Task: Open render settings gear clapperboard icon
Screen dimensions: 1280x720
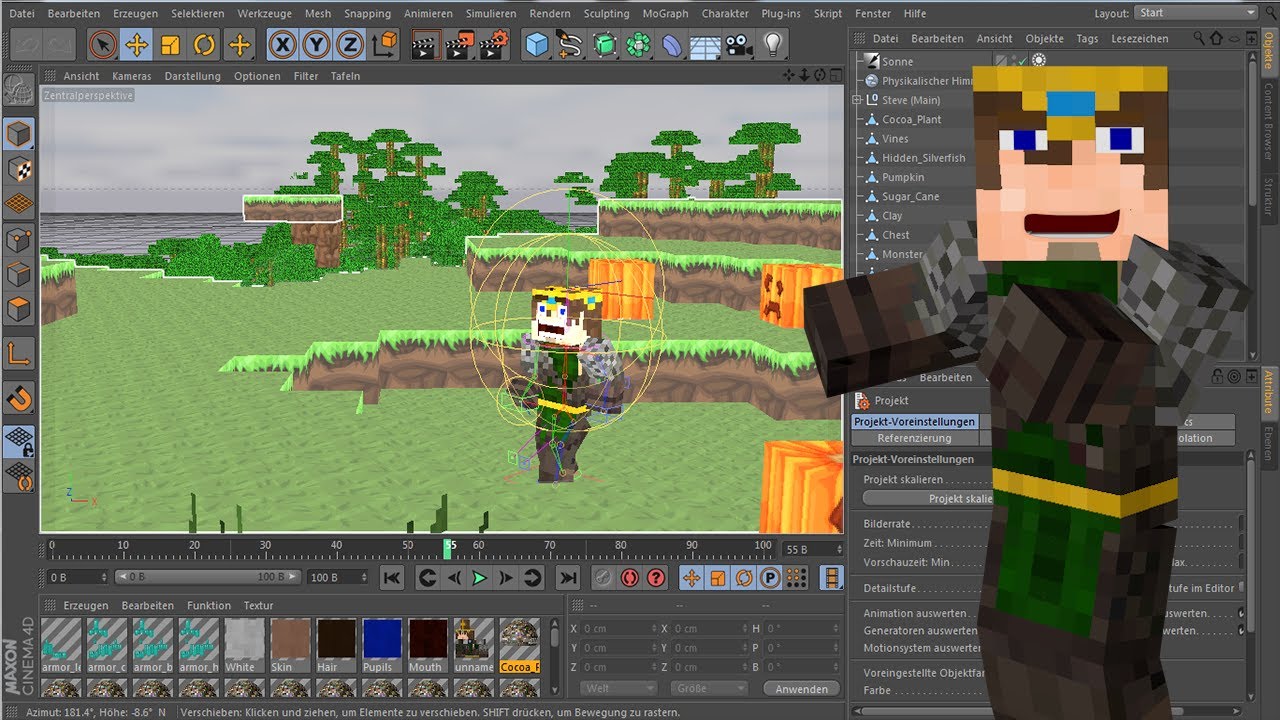Action: (494, 45)
